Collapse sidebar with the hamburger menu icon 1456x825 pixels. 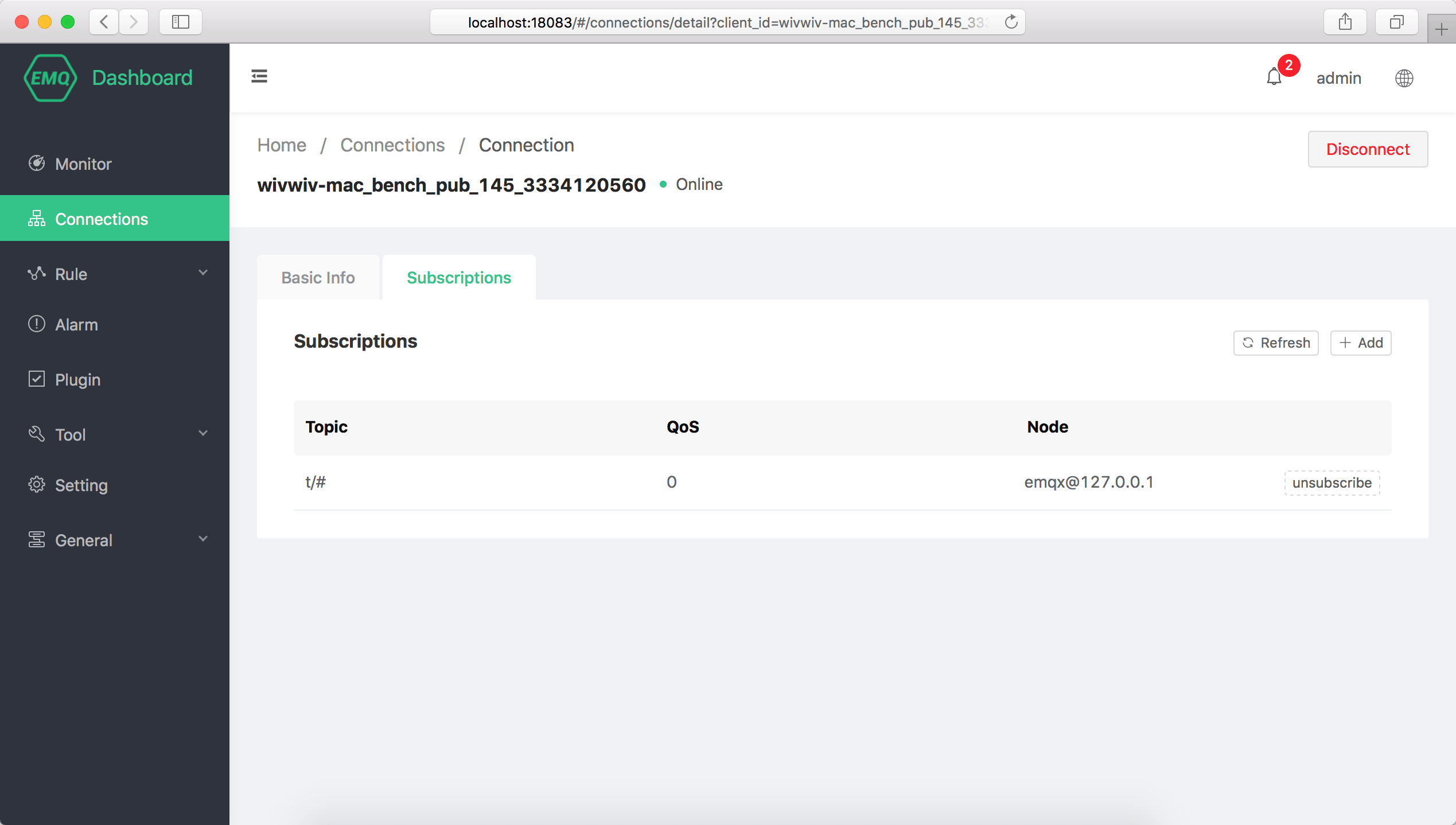259,76
